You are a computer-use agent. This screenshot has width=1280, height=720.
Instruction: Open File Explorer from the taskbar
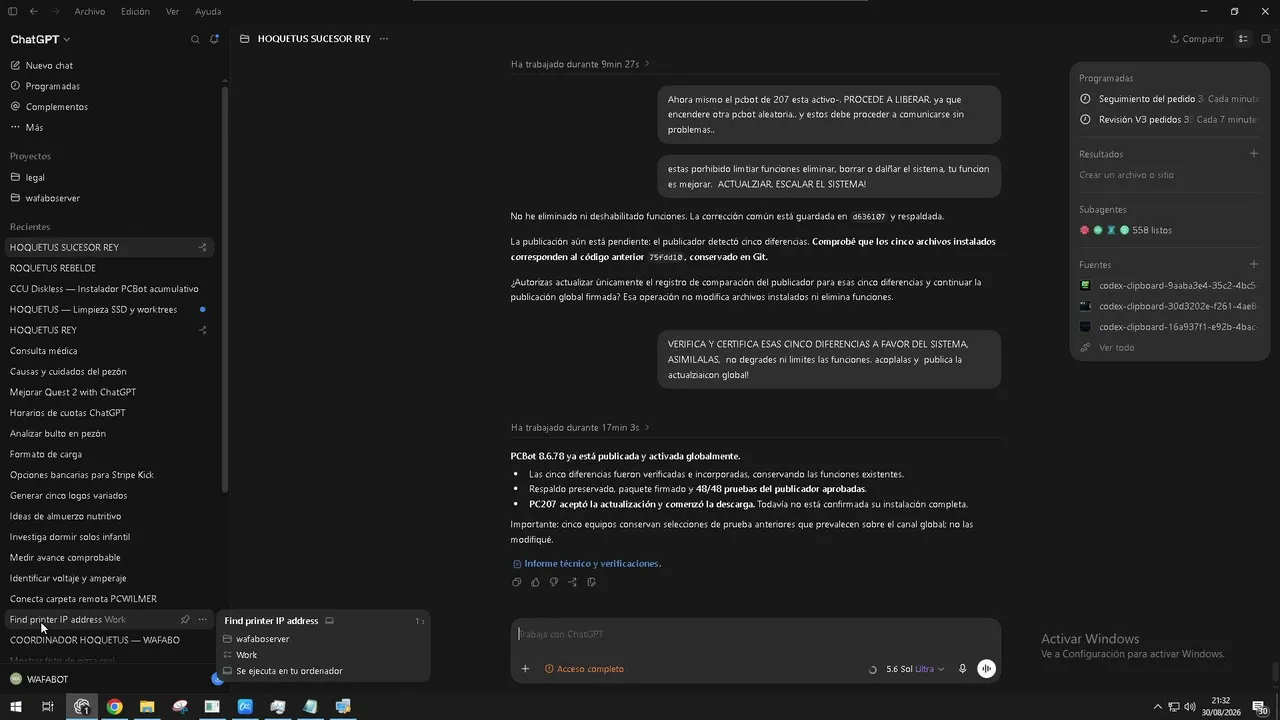pos(147,707)
